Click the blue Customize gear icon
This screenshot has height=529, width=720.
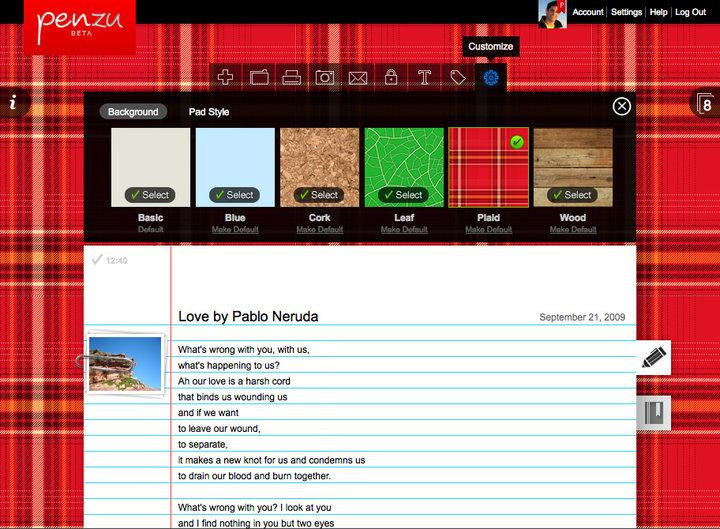click(490, 77)
